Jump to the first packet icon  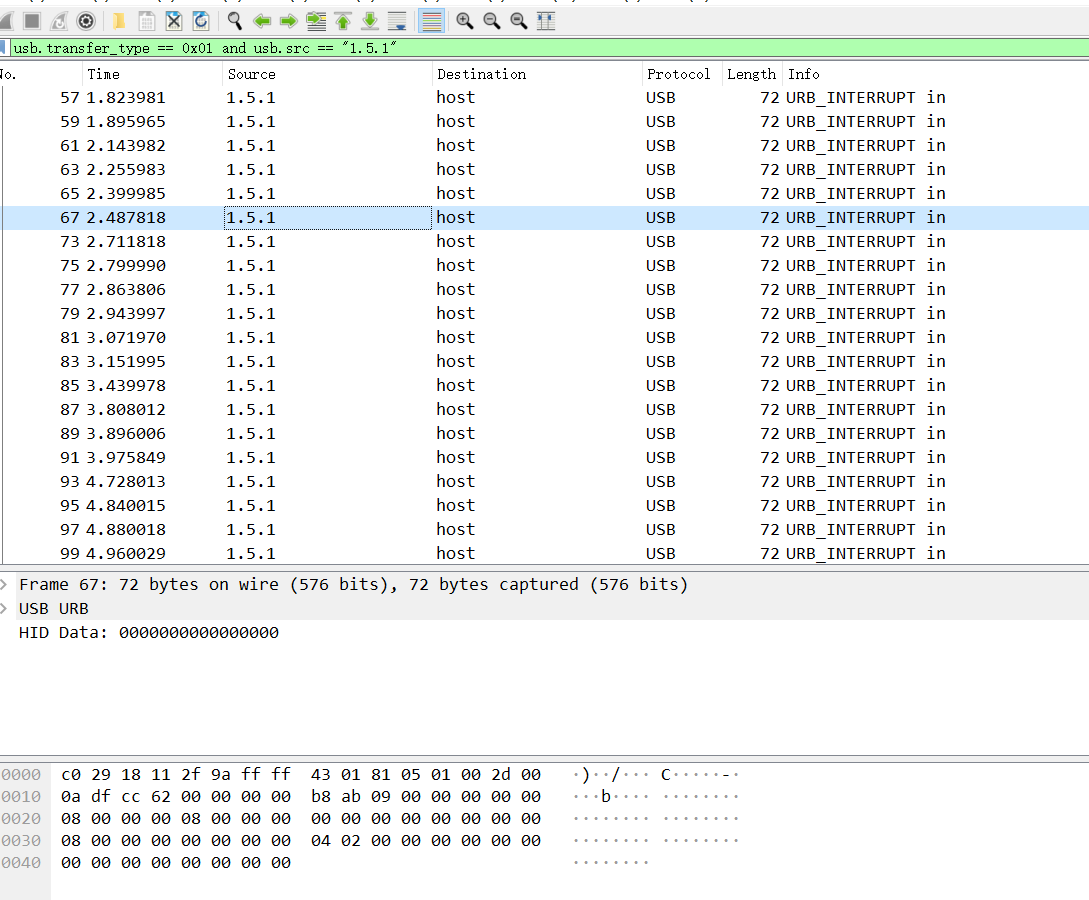tap(343, 20)
